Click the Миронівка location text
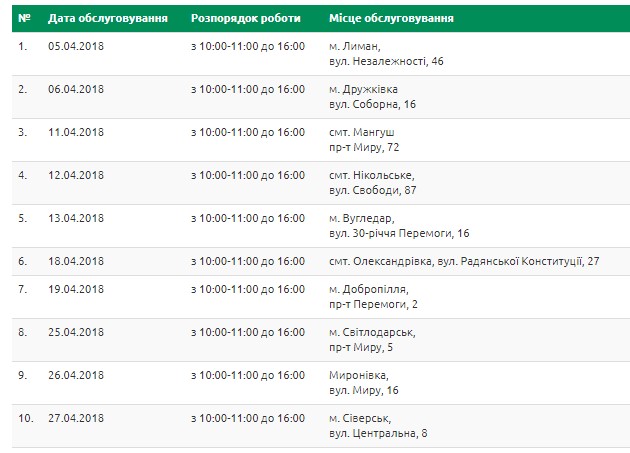Image resolution: width=630 pixels, height=453 pixels. coord(359,375)
